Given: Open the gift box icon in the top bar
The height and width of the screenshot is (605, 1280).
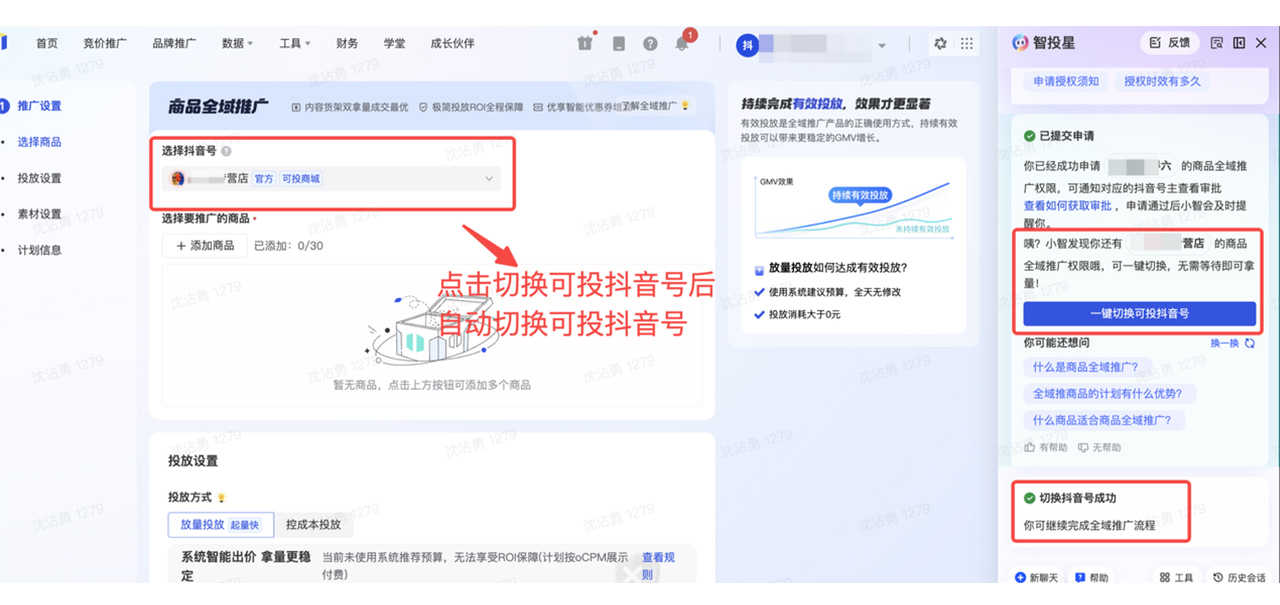Looking at the screenshot, I should 585,44.
